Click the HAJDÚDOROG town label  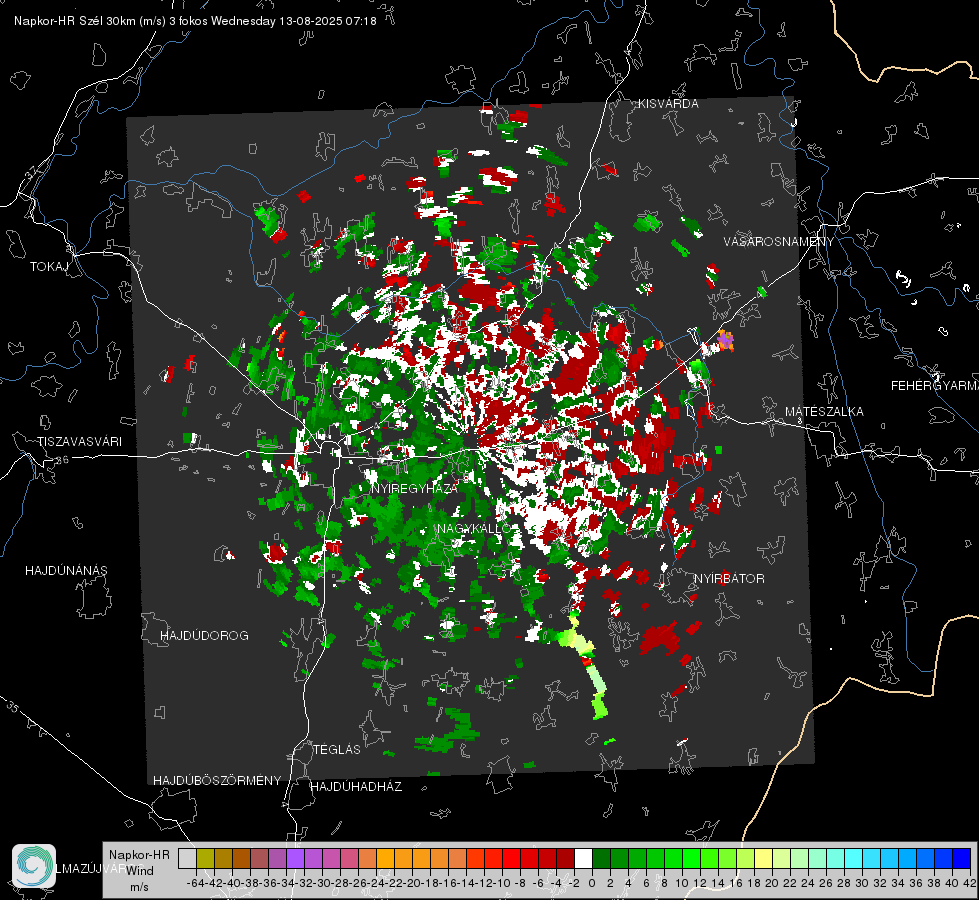(x=204, y=636)
